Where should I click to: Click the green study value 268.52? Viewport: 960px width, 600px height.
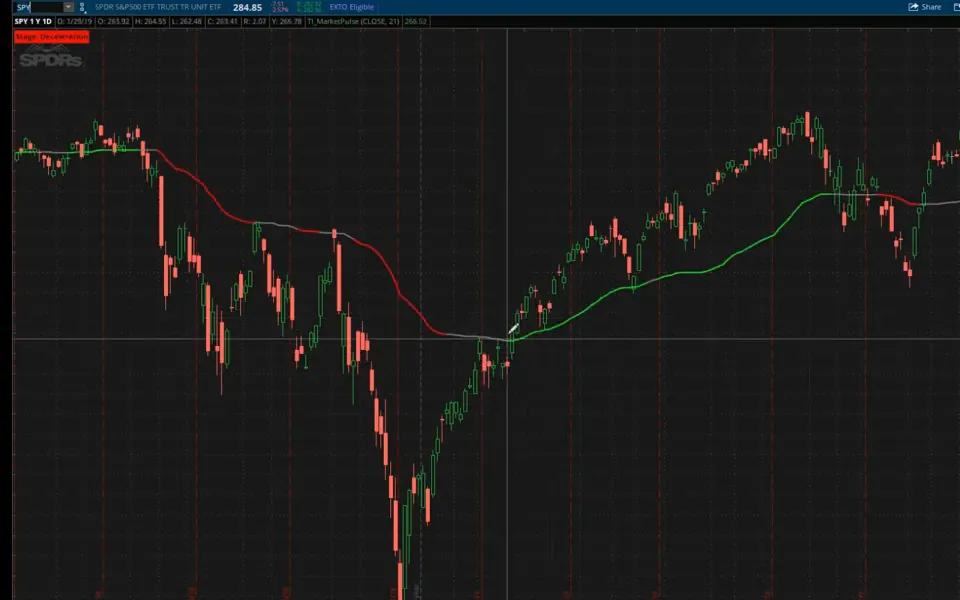pos(416,21)
